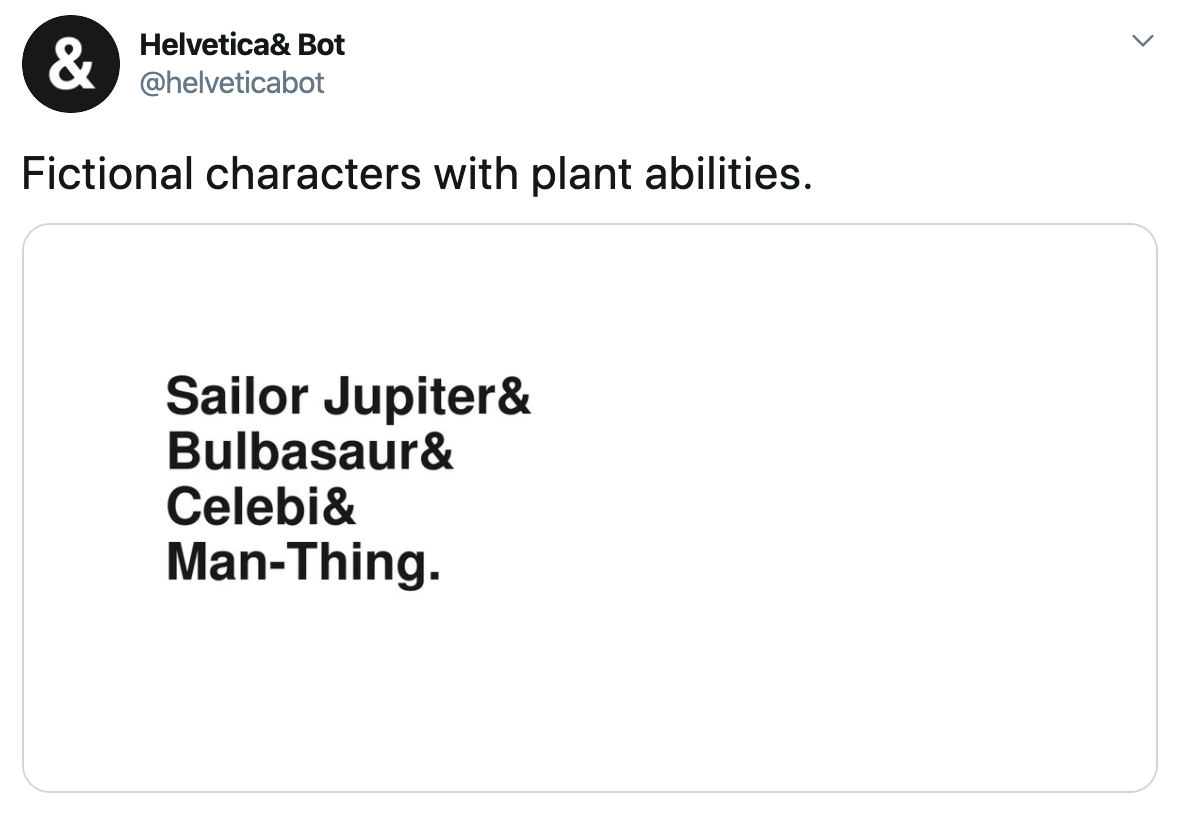Click the word "characters" in the tweet

[313, 174]
